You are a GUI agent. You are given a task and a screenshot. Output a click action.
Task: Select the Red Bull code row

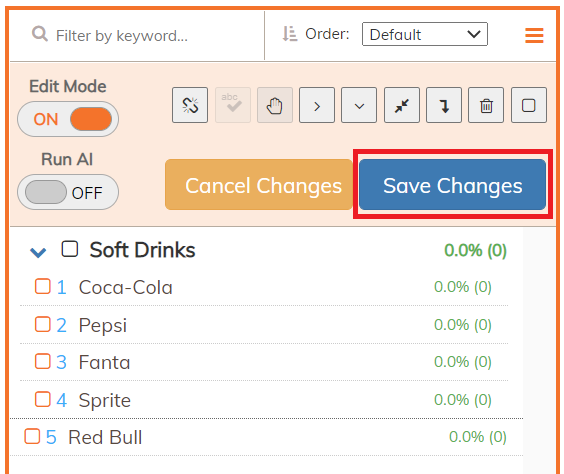pyautogui.click(x=266, y=437)
